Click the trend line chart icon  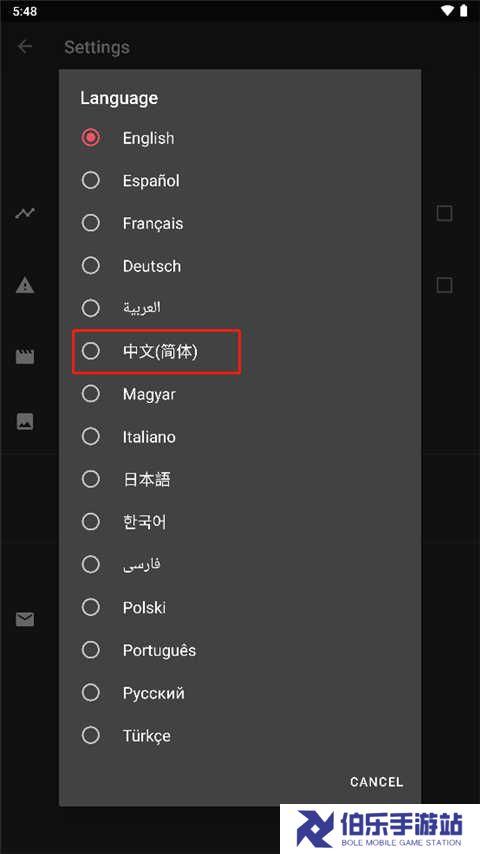25,213
